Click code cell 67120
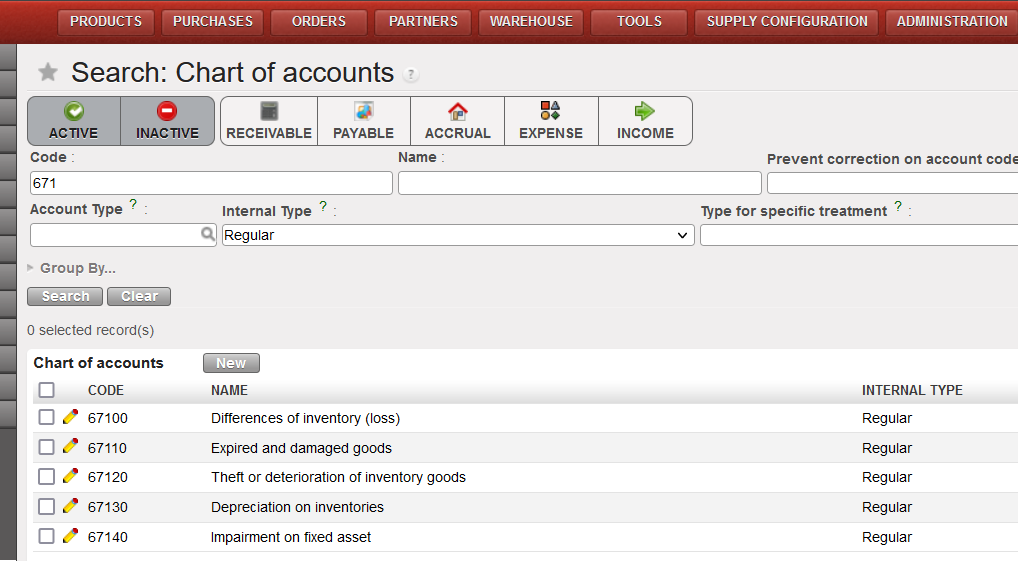The height and width of the screenshot is (561, 1018). point(108,477)
